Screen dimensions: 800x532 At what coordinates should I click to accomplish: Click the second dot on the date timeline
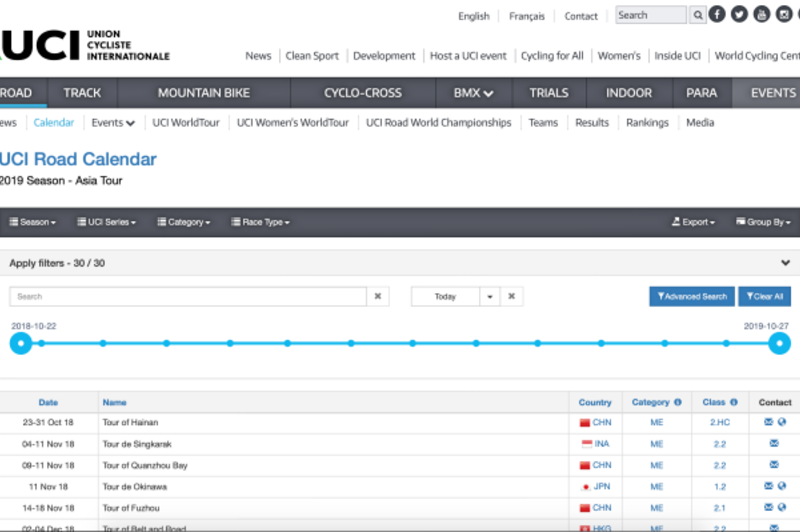103,343
